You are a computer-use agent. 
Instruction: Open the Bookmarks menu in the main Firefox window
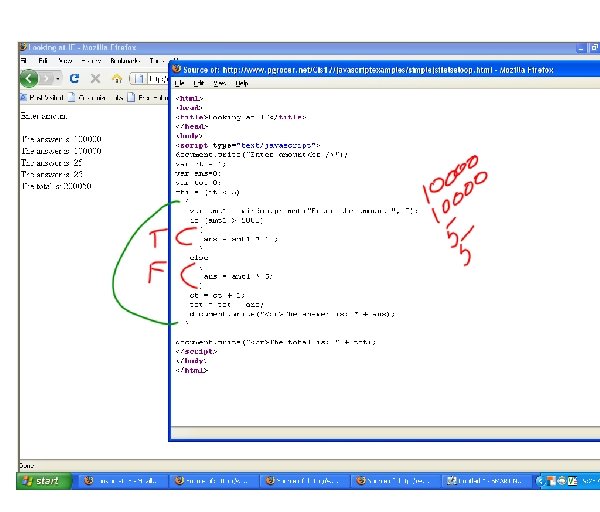(x=125, y=60)
